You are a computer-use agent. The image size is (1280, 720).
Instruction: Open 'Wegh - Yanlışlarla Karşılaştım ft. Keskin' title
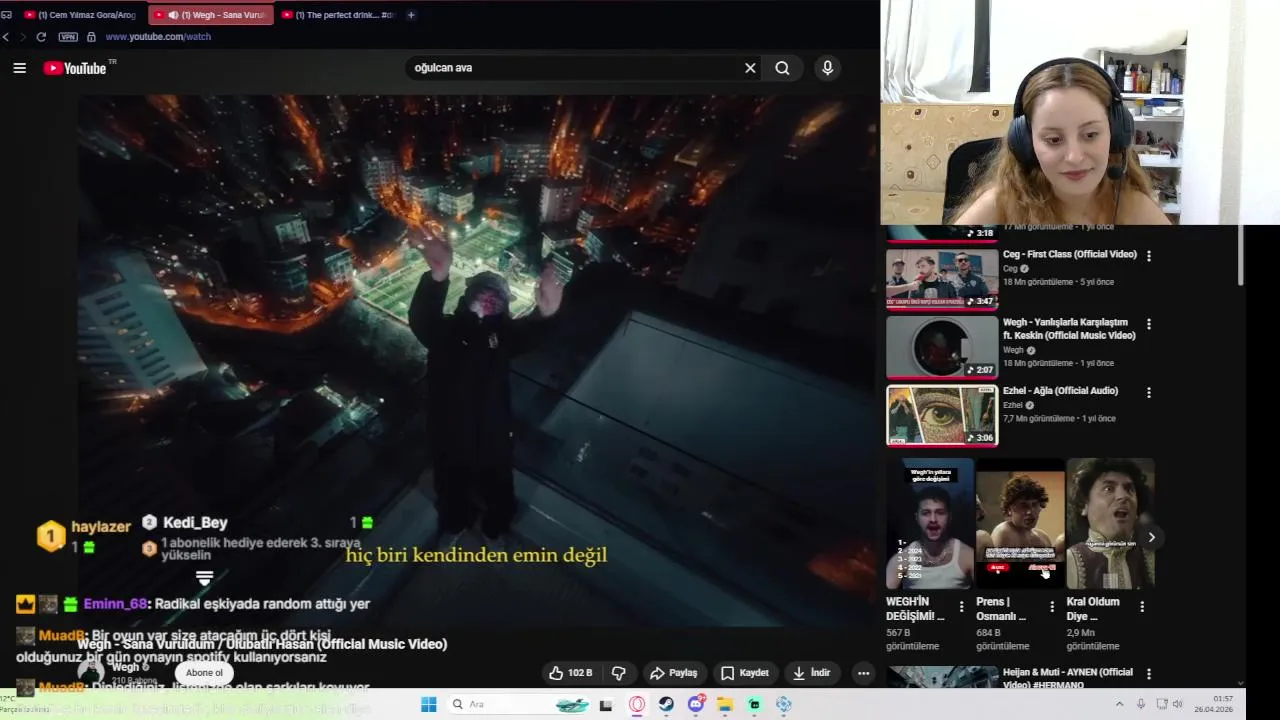click(1069, 329)
